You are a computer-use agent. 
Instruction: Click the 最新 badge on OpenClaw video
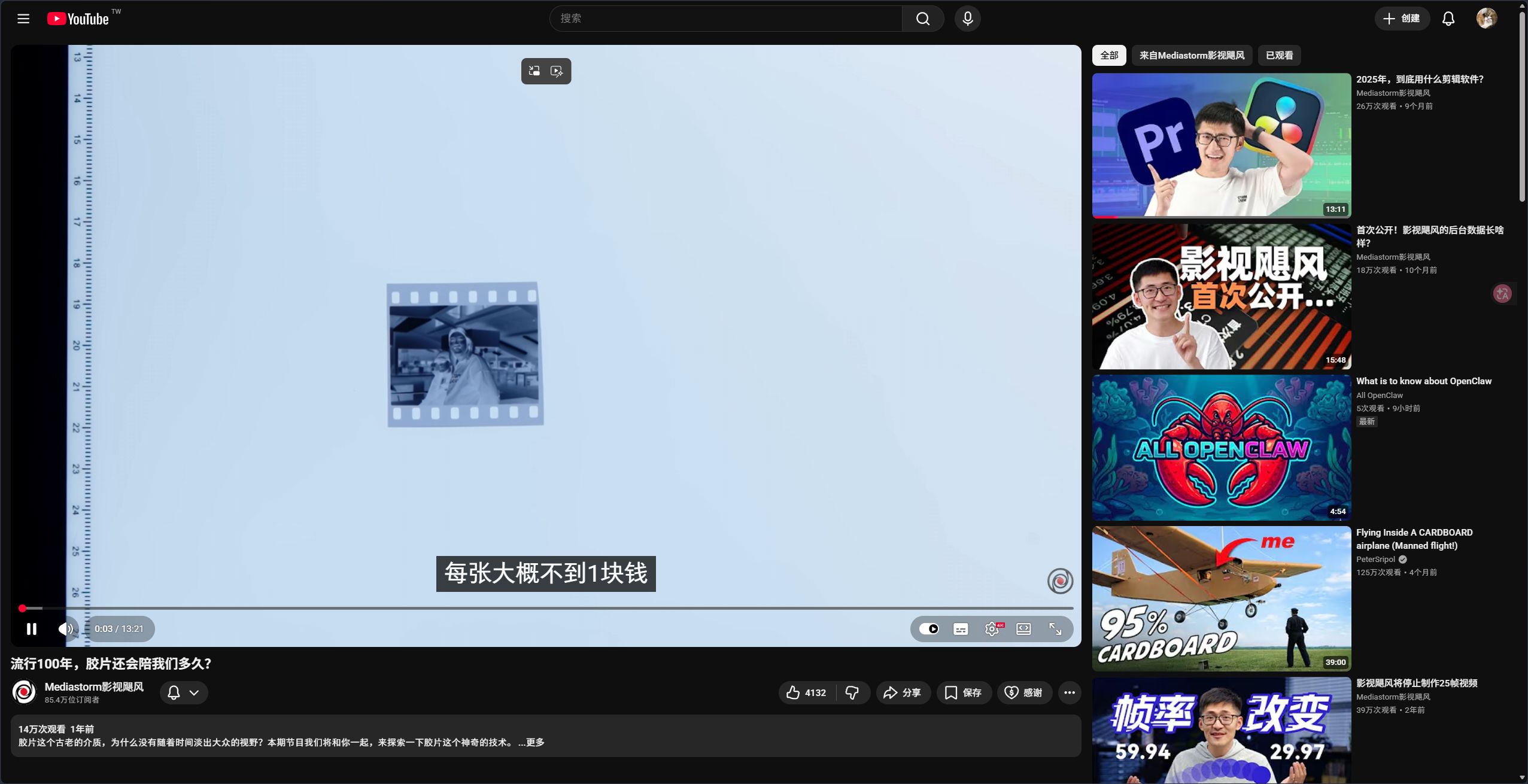point(1367,422)
